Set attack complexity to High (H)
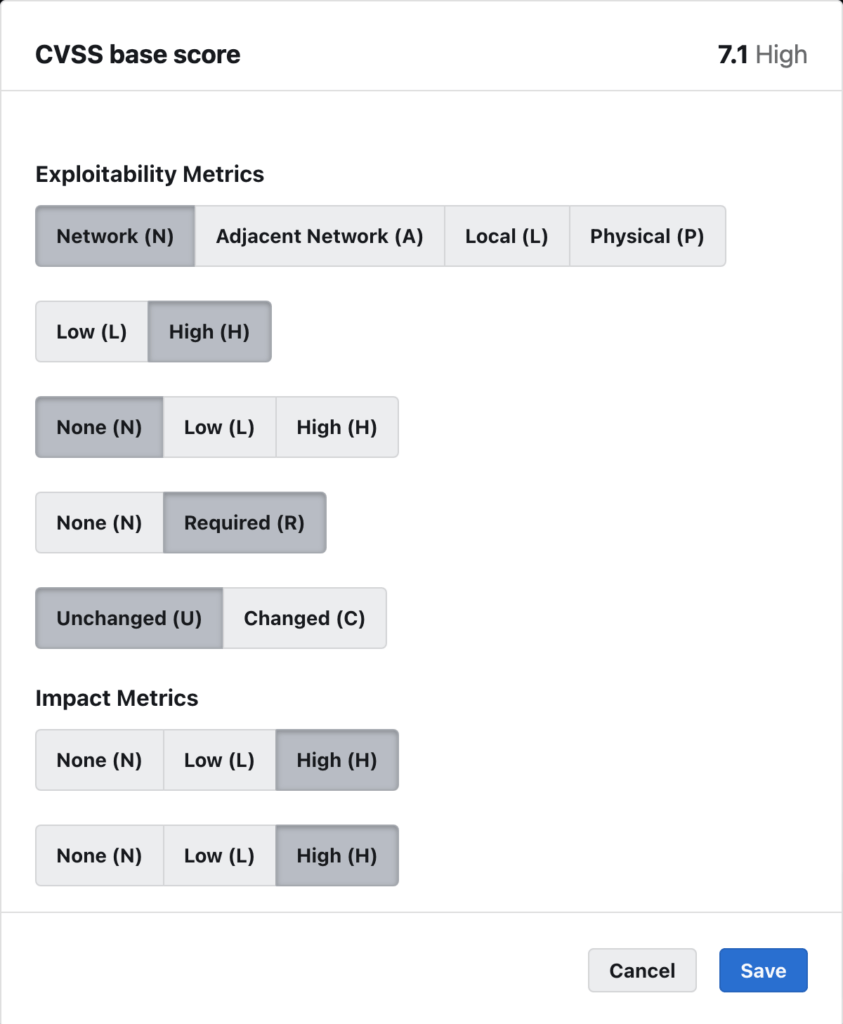The height and width of the screenshot is (1024, 843). point(209,331)
